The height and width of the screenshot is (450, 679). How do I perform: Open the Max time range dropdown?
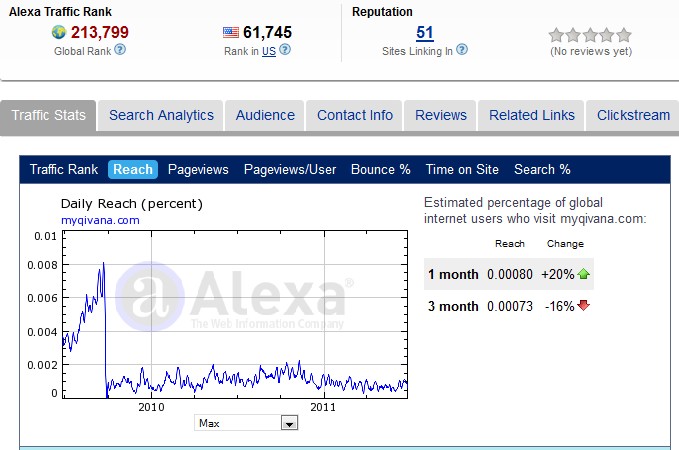click(x=289, y=424)
